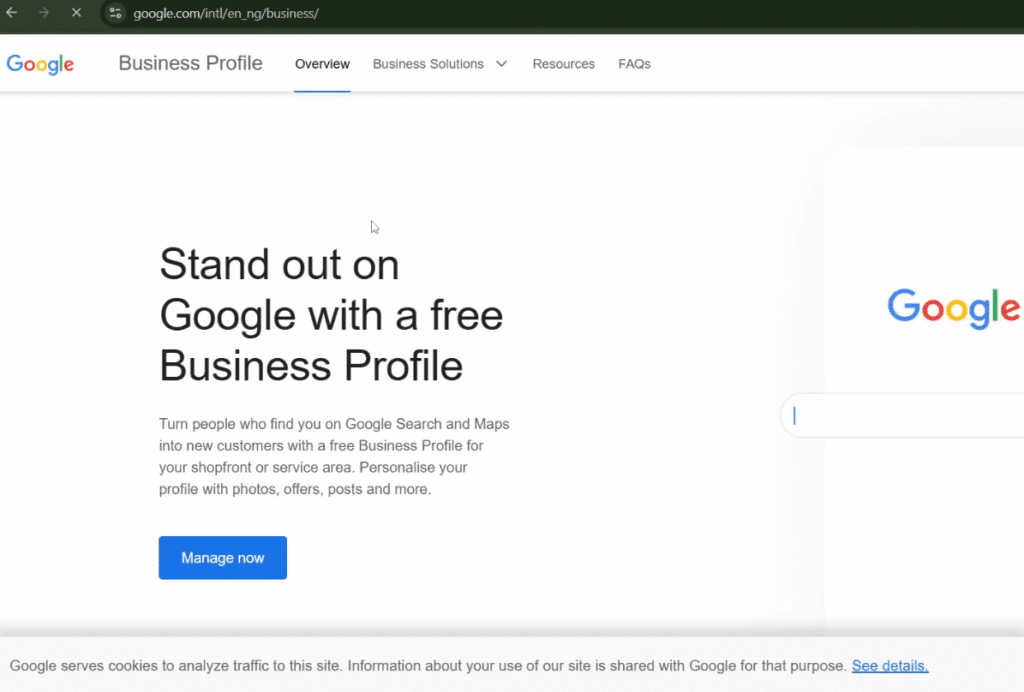1024x692 pixels.
Task: Click the Google logo in the navigation bar
Action: 40,64
